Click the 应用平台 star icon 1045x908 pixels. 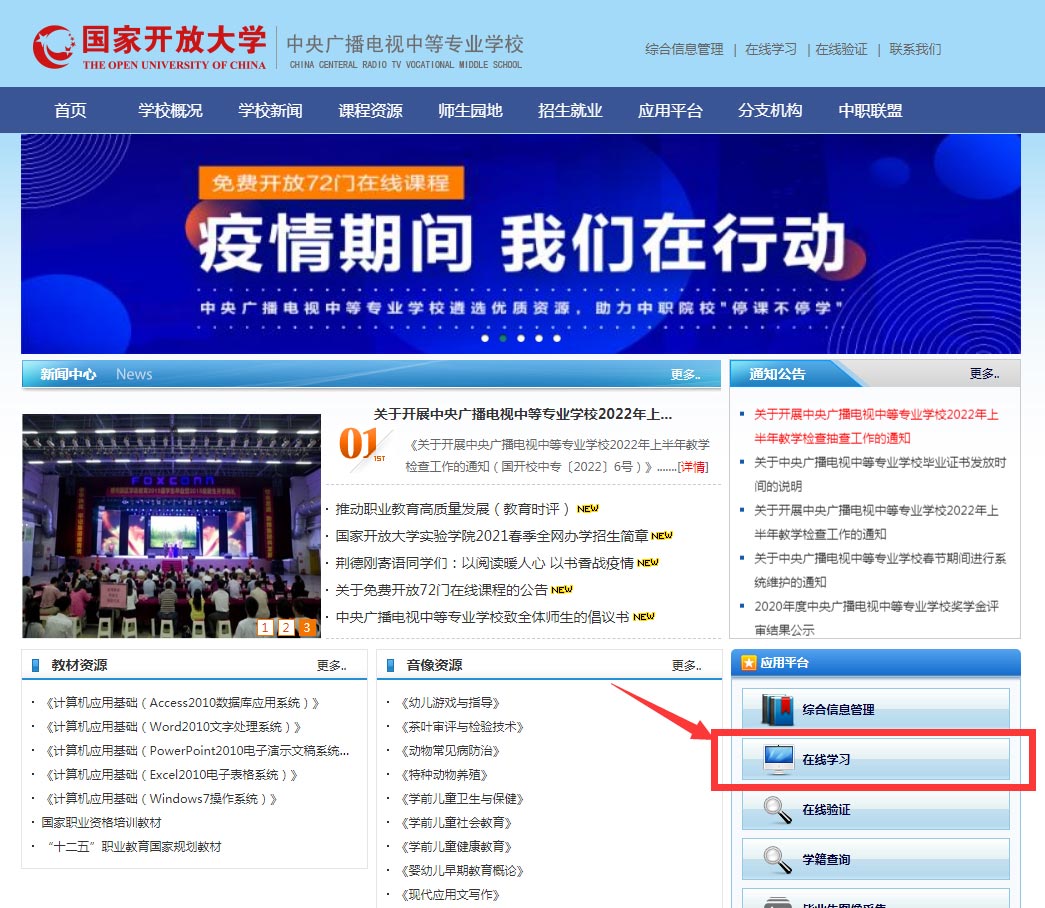pyautogui.click(x=749, y=662)
